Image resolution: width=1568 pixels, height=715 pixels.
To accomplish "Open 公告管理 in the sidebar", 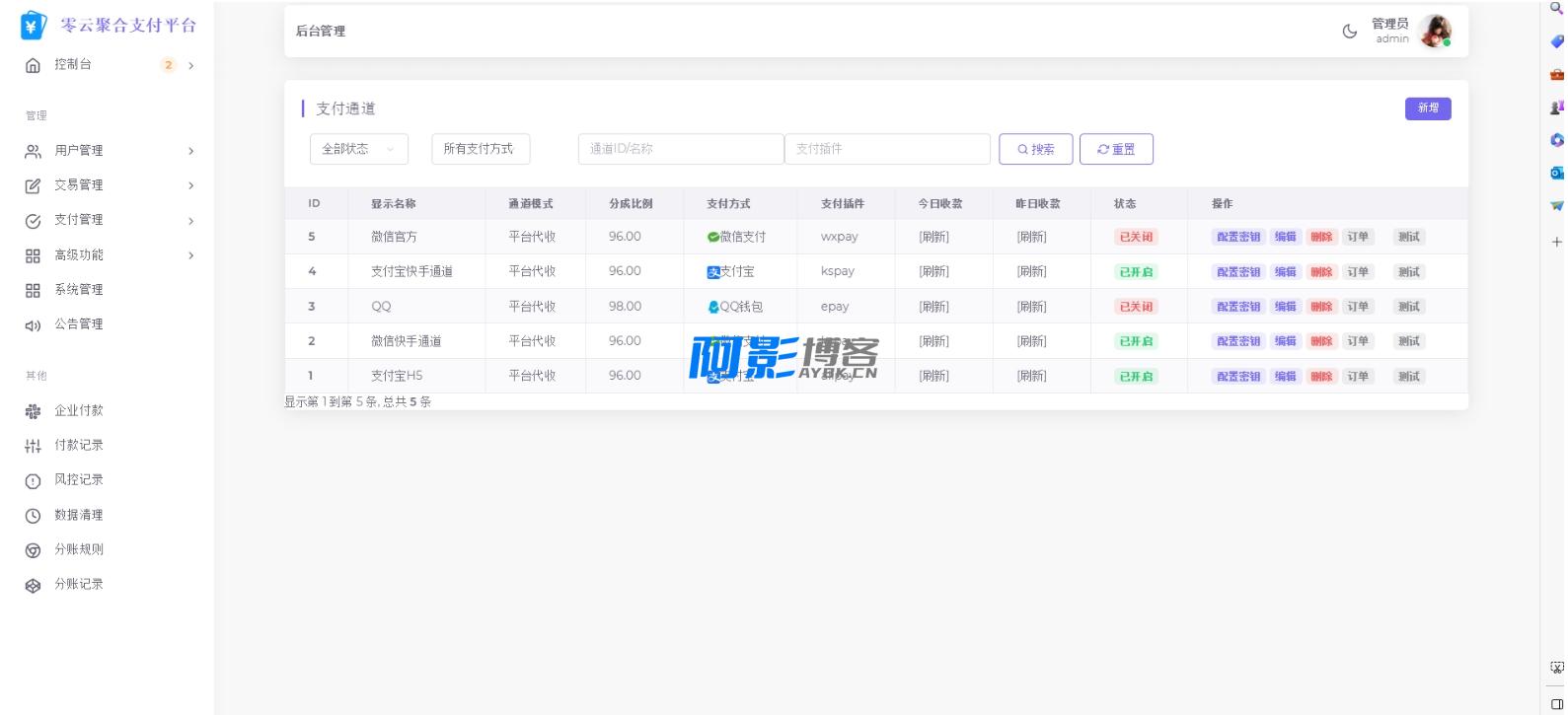I will click(78, 324).
